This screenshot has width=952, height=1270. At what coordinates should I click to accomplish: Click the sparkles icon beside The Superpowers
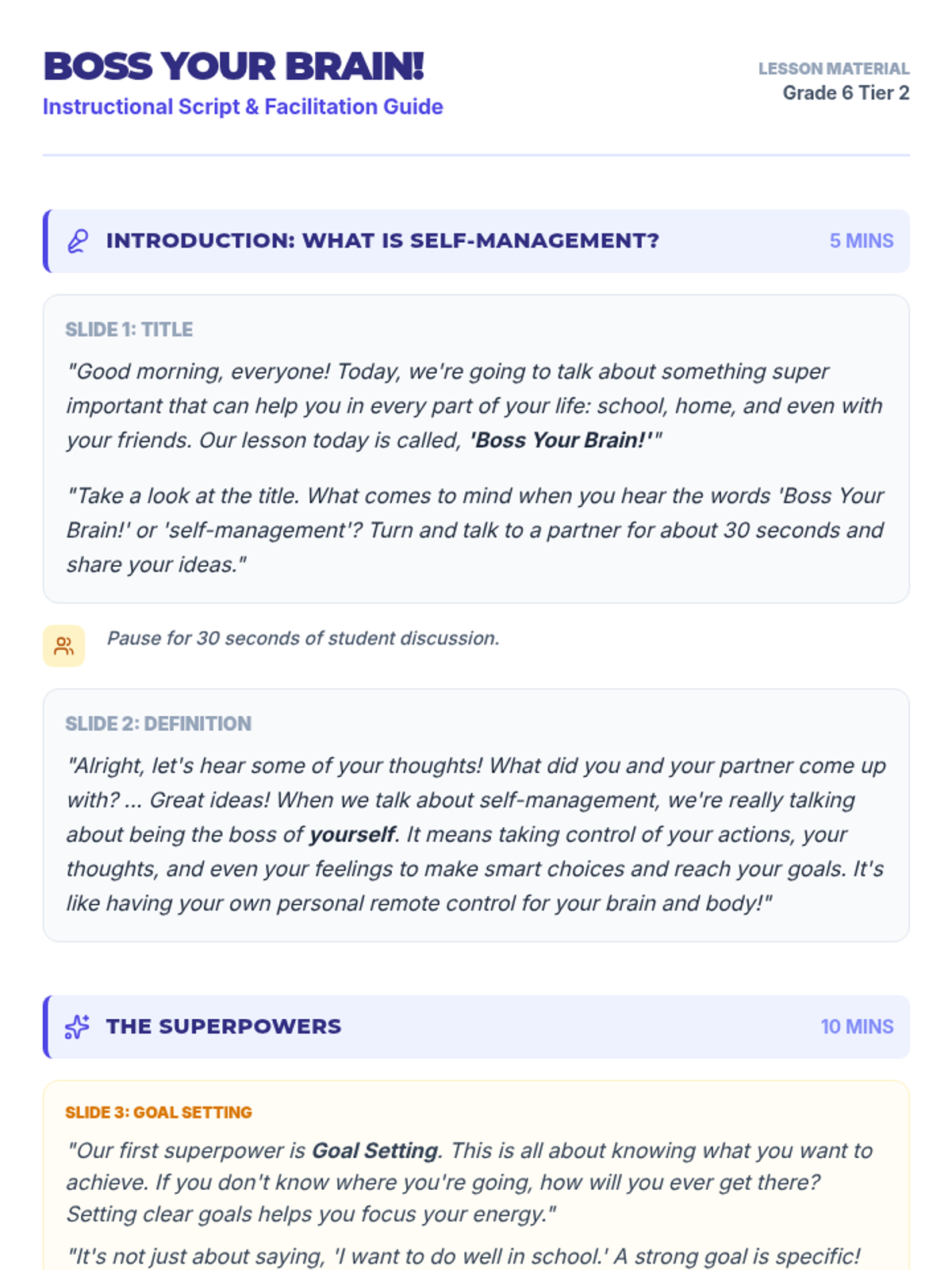click(x=78, y=1026)
